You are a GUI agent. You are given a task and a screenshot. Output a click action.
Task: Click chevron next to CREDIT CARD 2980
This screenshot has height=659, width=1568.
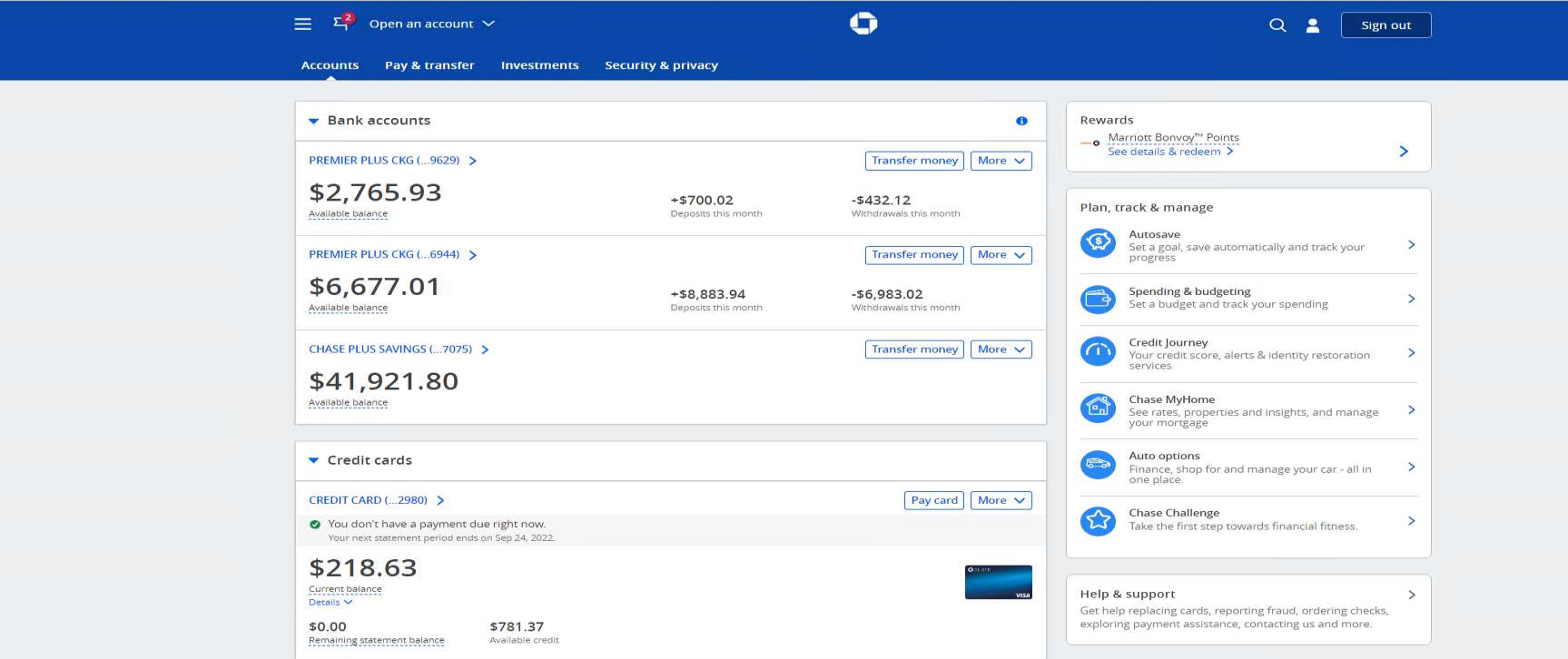pyautogui.click(x=440, y=500)
